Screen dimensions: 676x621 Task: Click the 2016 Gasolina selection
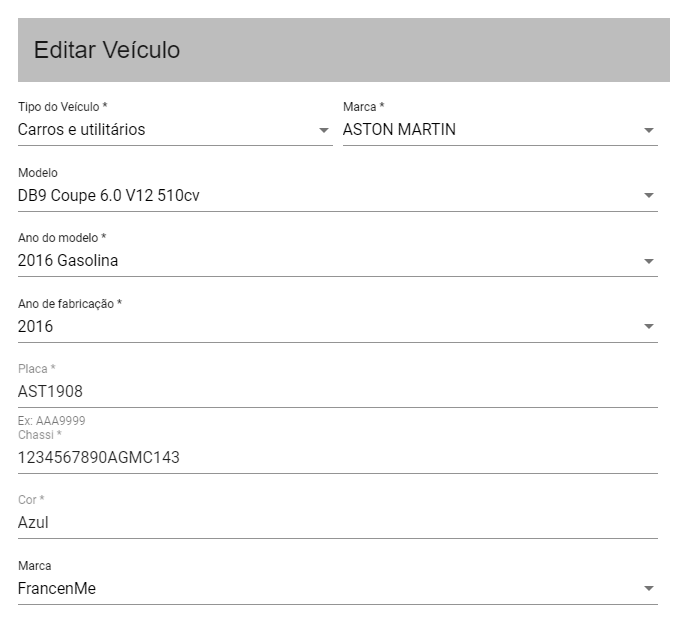point(68,260)
